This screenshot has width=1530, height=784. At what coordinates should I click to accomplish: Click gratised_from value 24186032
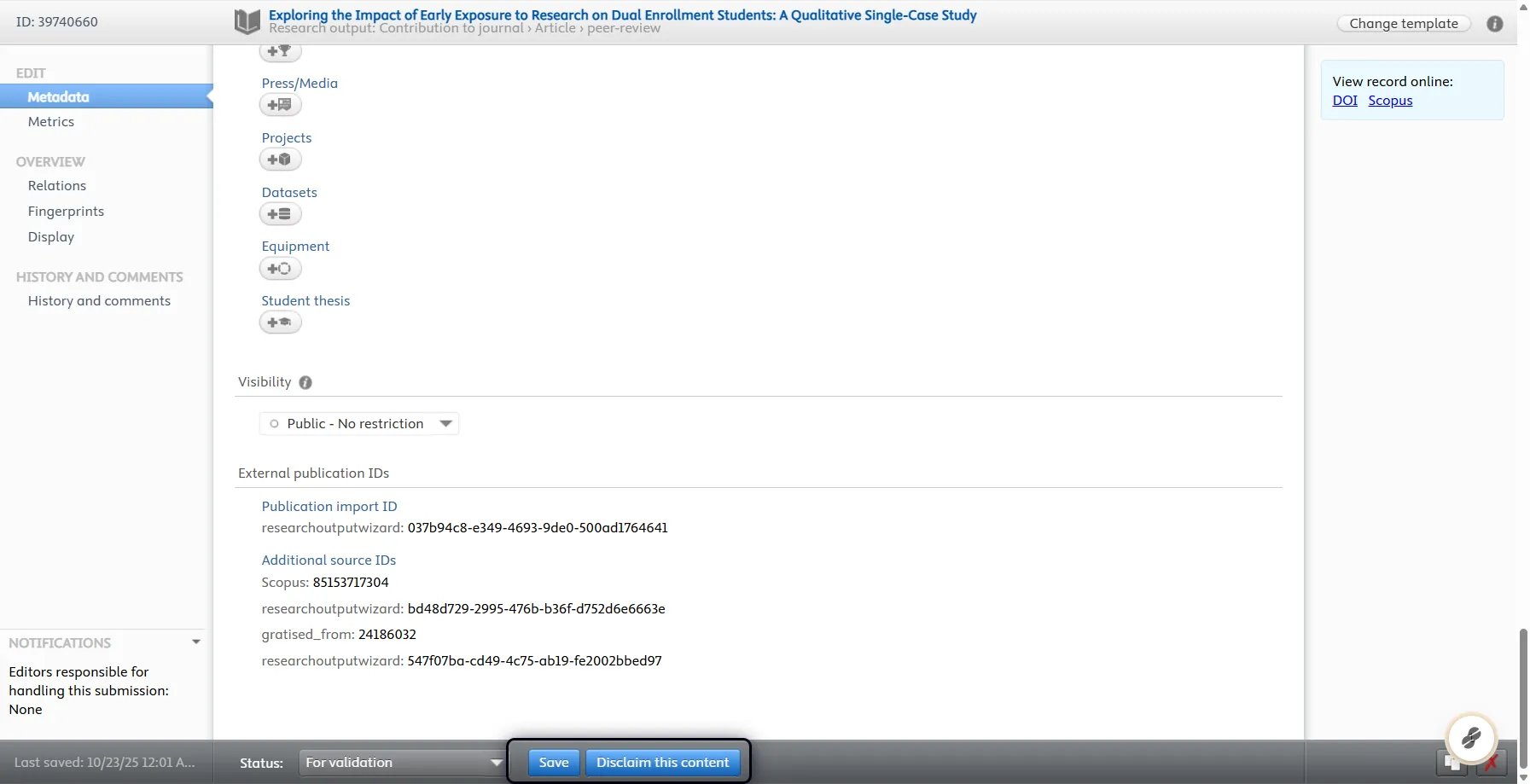click(387, 635)
